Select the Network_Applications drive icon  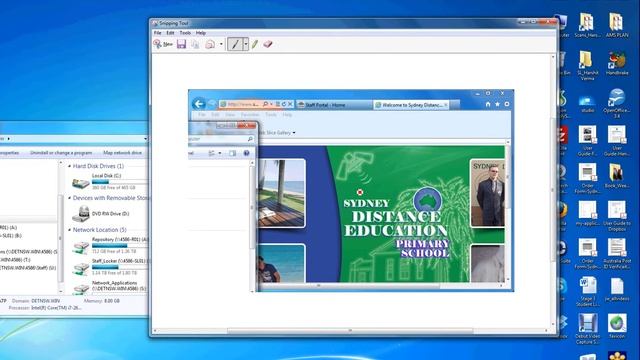pyautogui.click(x=80, y=289)
